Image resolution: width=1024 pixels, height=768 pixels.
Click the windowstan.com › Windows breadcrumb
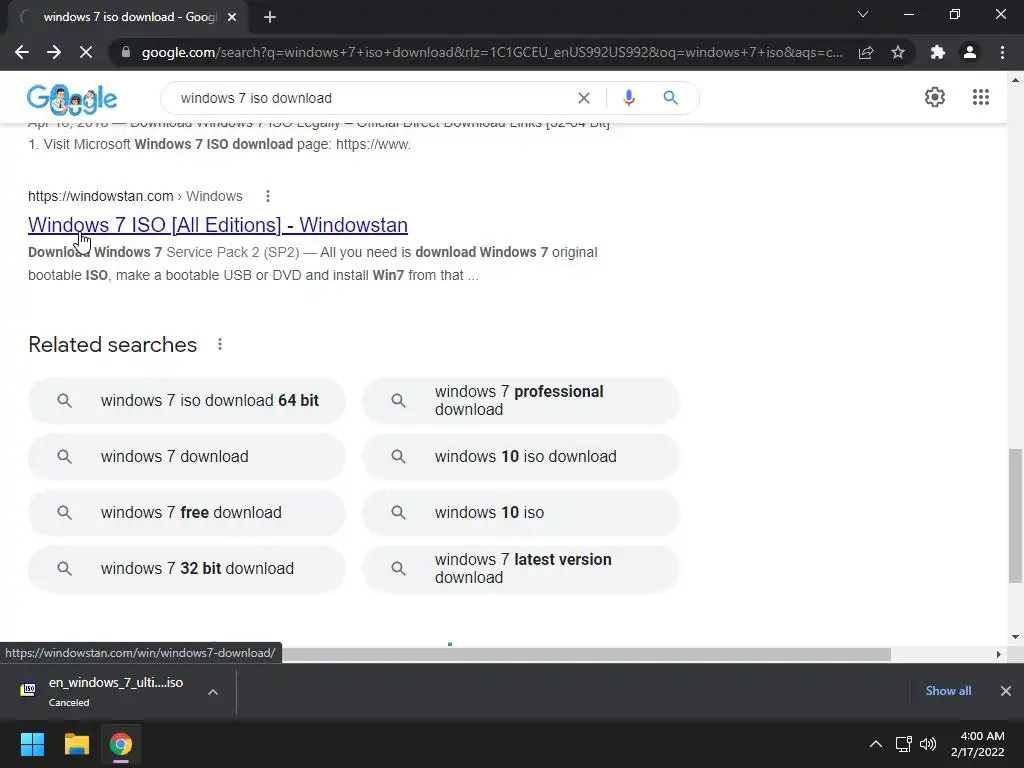135,196
